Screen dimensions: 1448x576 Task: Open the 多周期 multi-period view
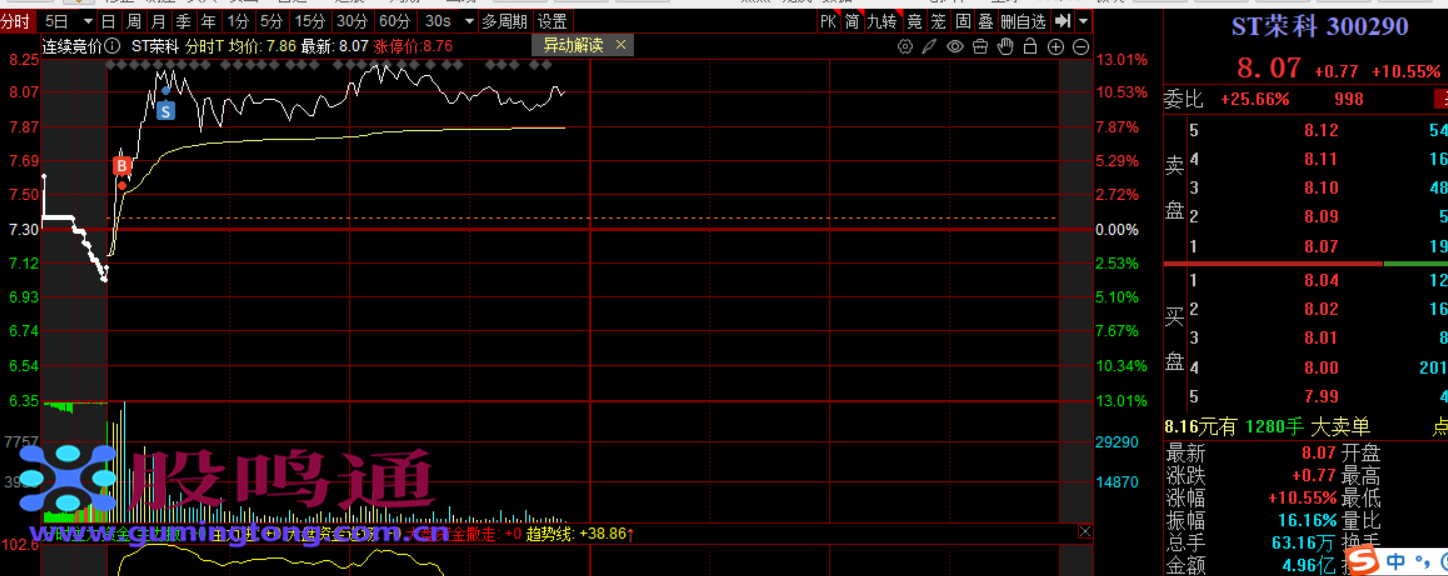click(504, 21)
